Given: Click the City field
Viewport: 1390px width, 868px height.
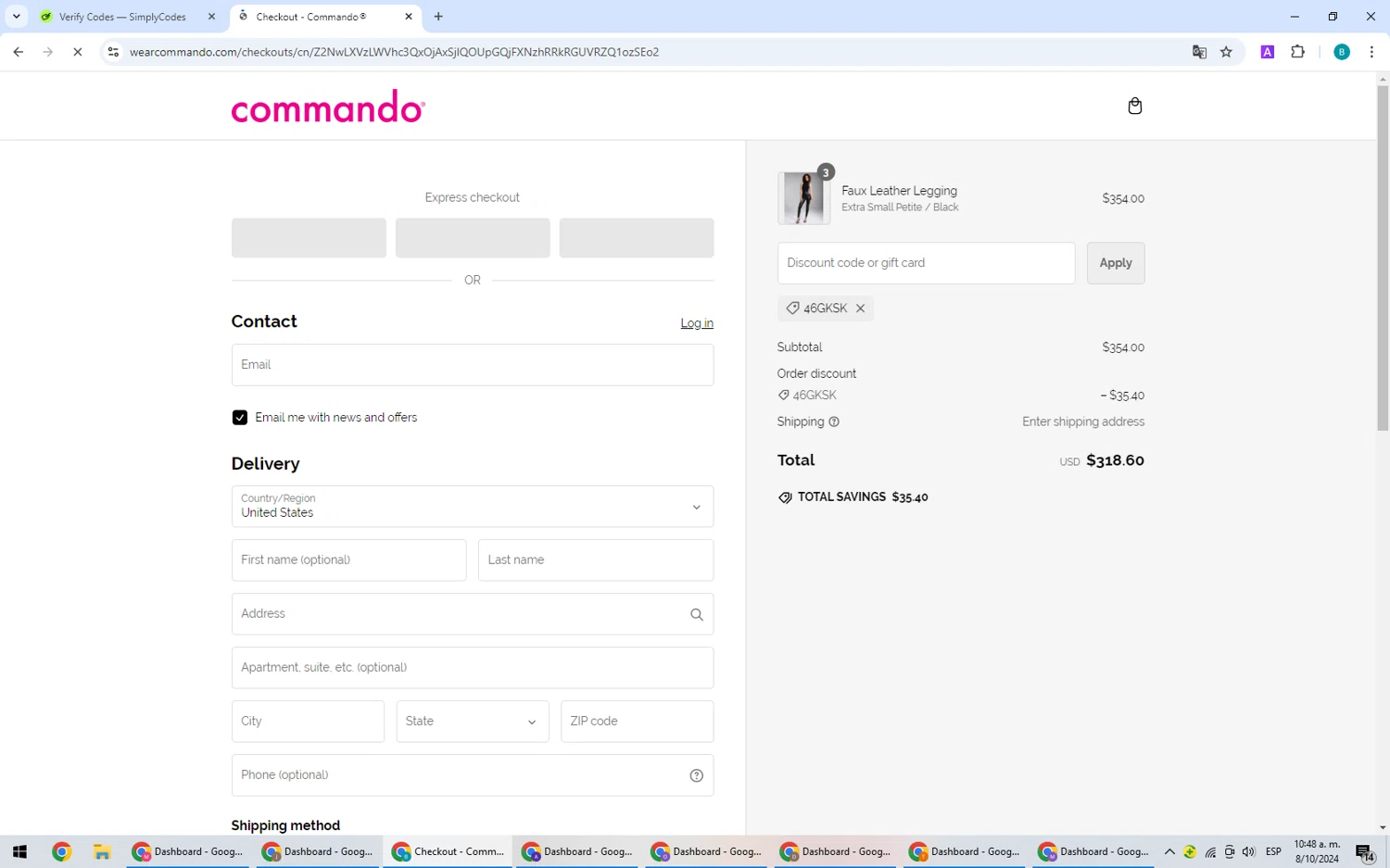Looking at the screenshot, I should [x=308, y=722].
